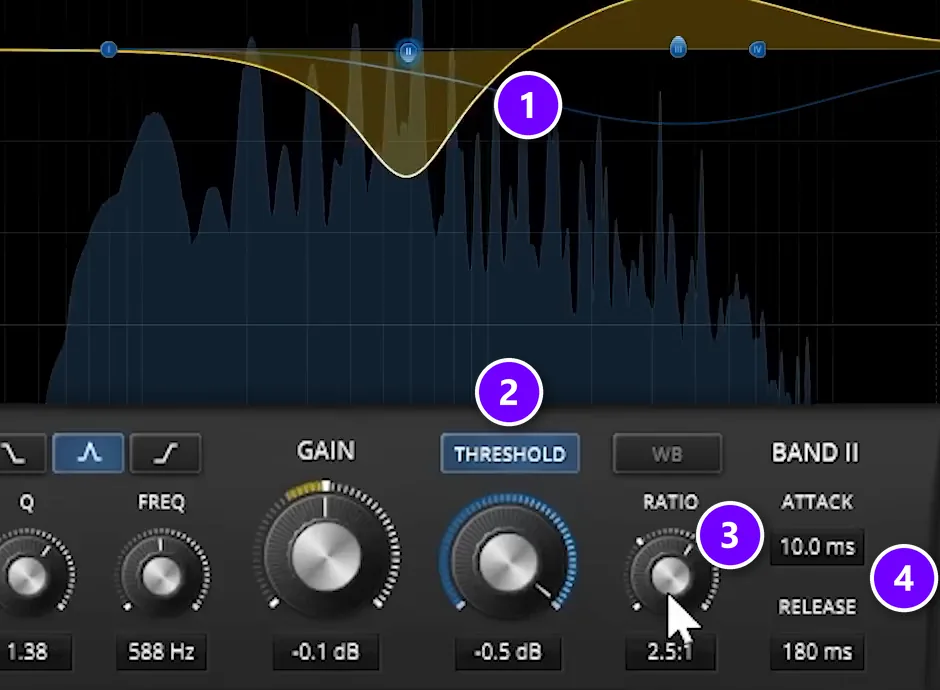Click the 588 Hz frequency field
940x690 pixels.
tap(161, 652)
